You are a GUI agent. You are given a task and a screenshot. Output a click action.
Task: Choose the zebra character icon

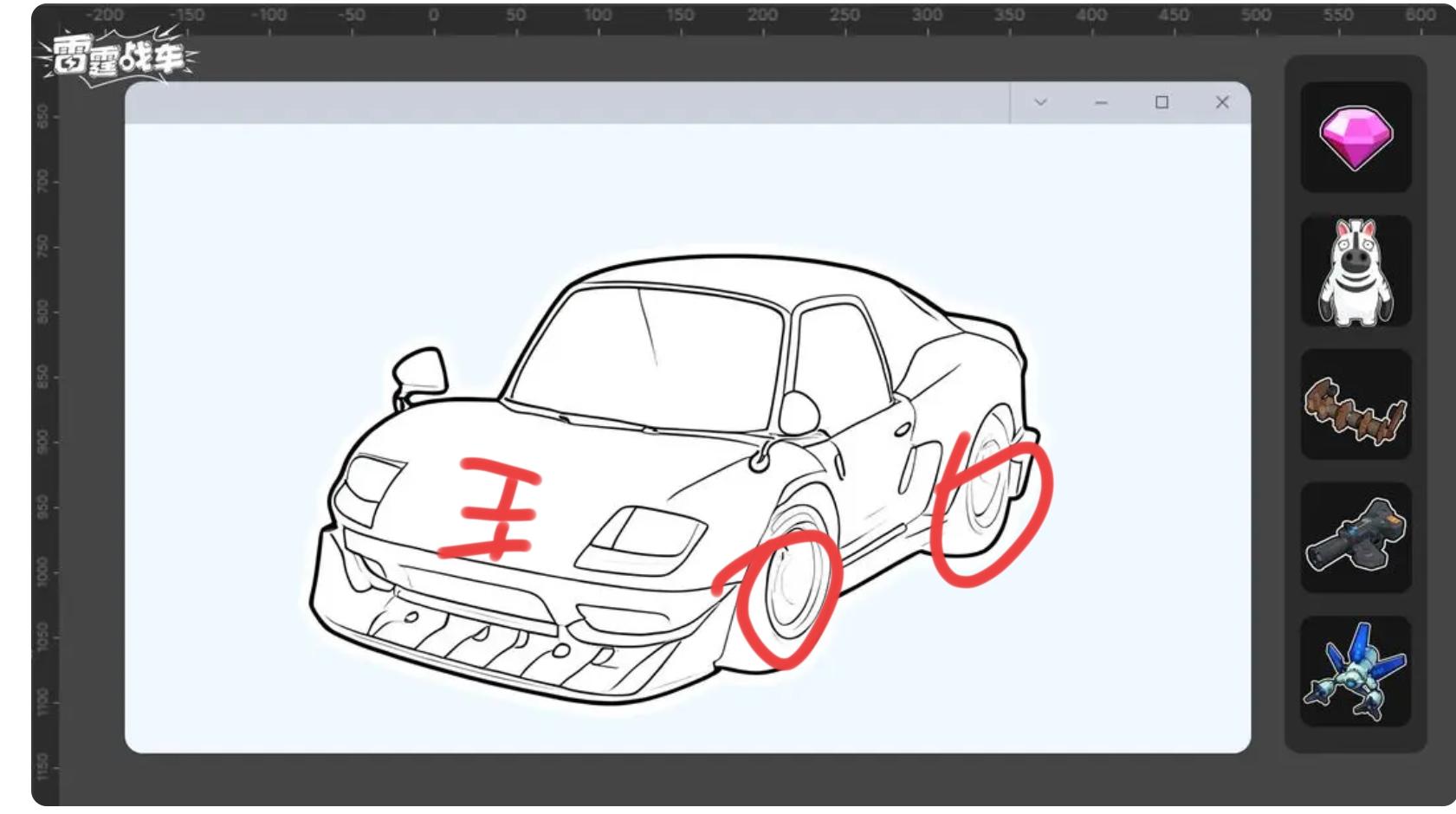pos(1356,271)
